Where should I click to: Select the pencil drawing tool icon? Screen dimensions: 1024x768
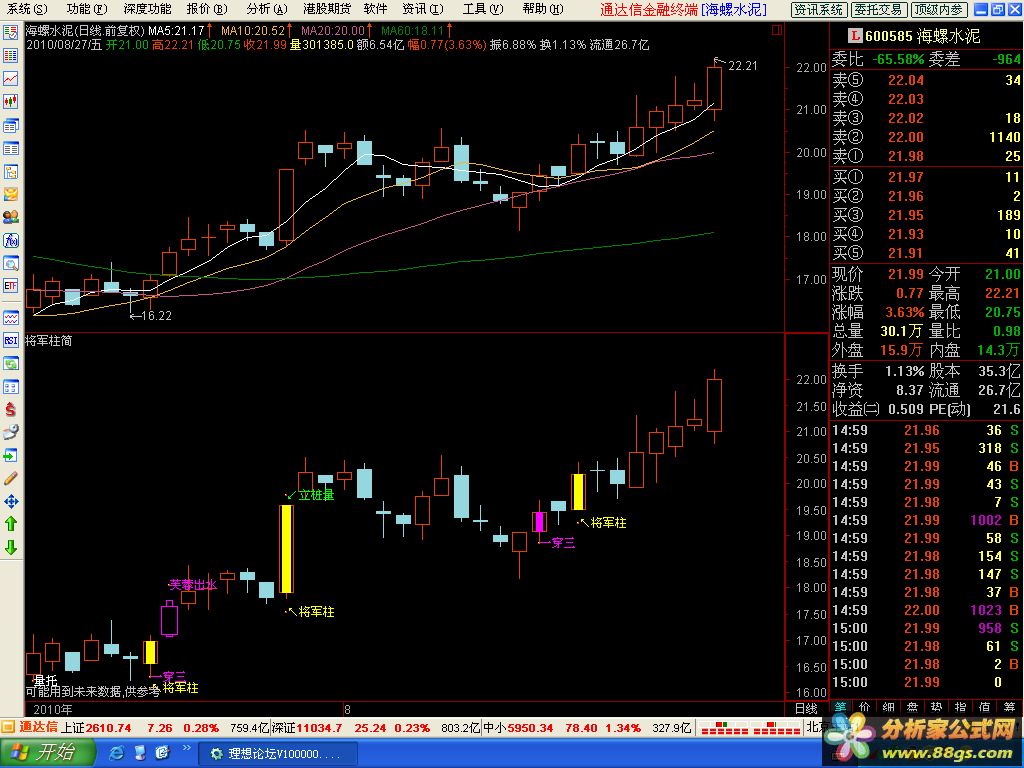pos(10,478)
